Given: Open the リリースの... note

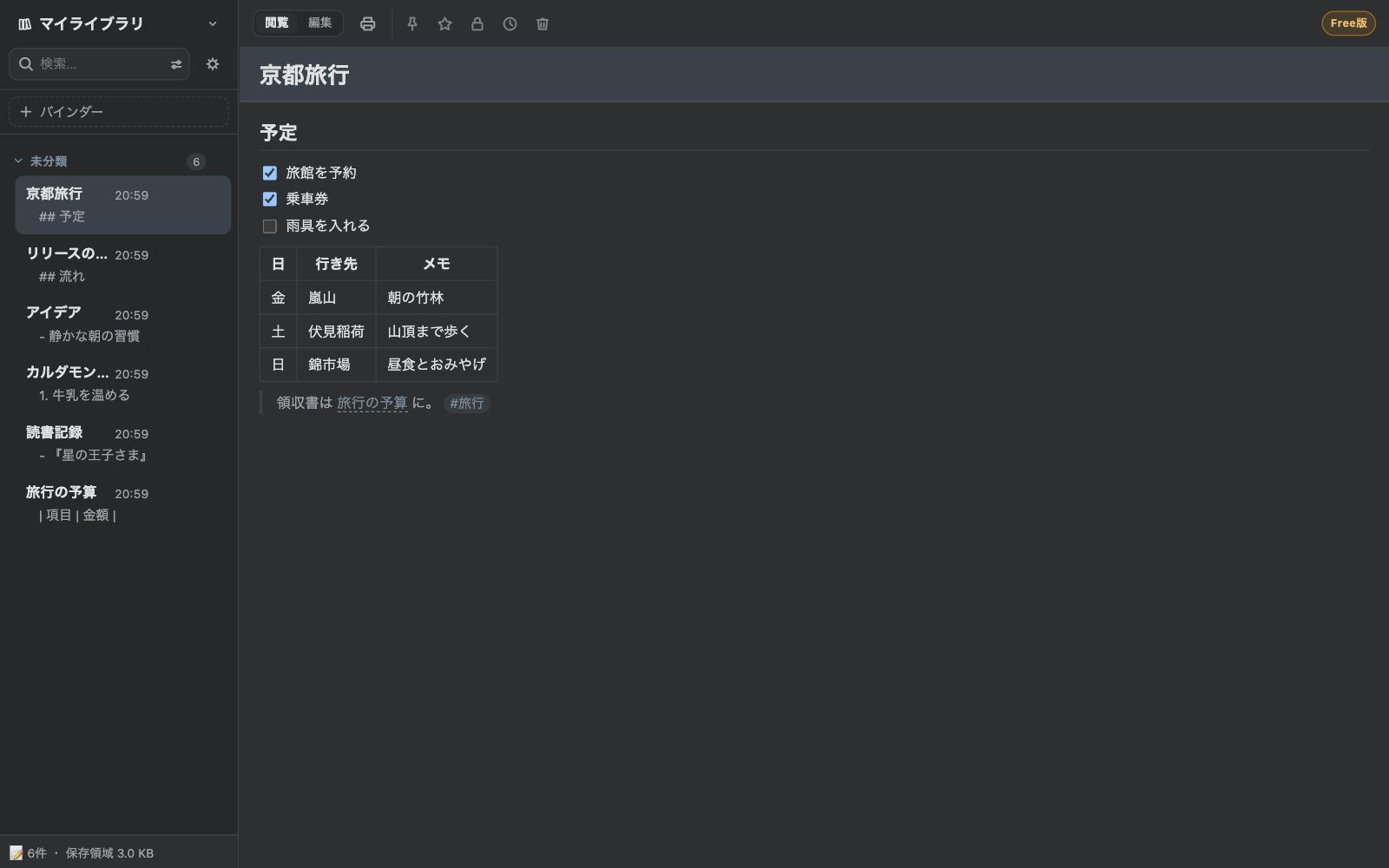Looking at the screenshot, I should pos(123,265).
